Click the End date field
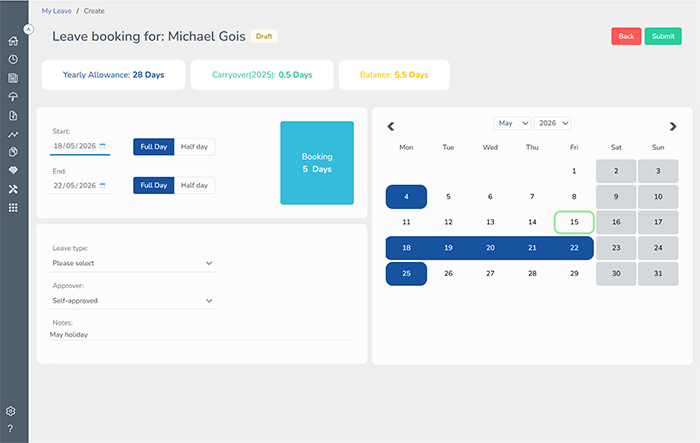Image resolution: width=700 pixels, height=443 pixels. pyautogui.click(x=80, y=185)
